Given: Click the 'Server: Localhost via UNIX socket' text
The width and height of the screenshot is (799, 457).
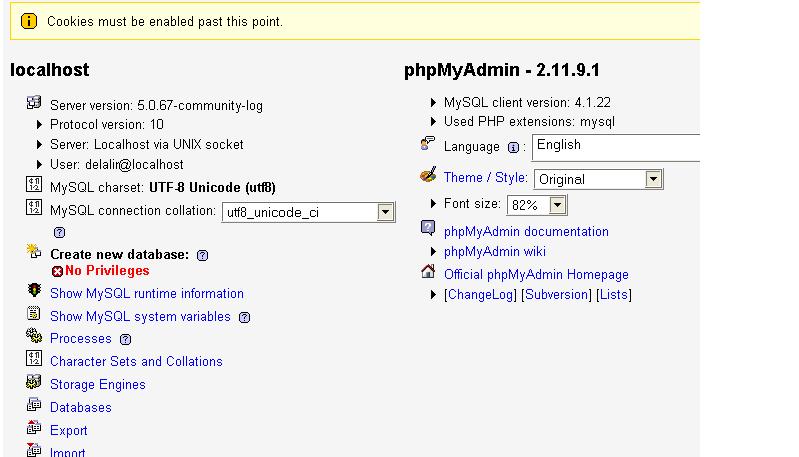Looking at the screenshot, I should pyautogui.click(x=147, y=145).
